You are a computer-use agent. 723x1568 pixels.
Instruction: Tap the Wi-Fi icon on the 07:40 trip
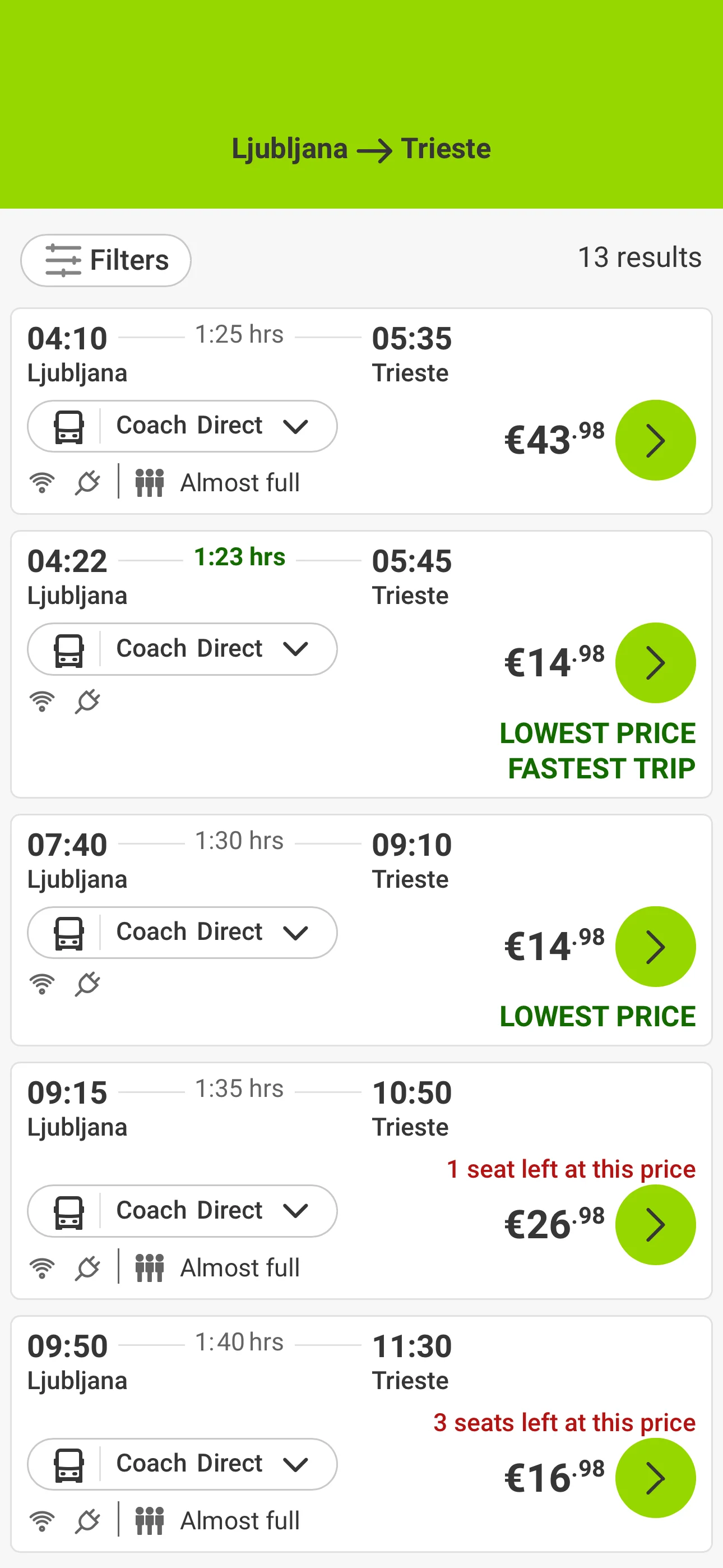[42, 984]
